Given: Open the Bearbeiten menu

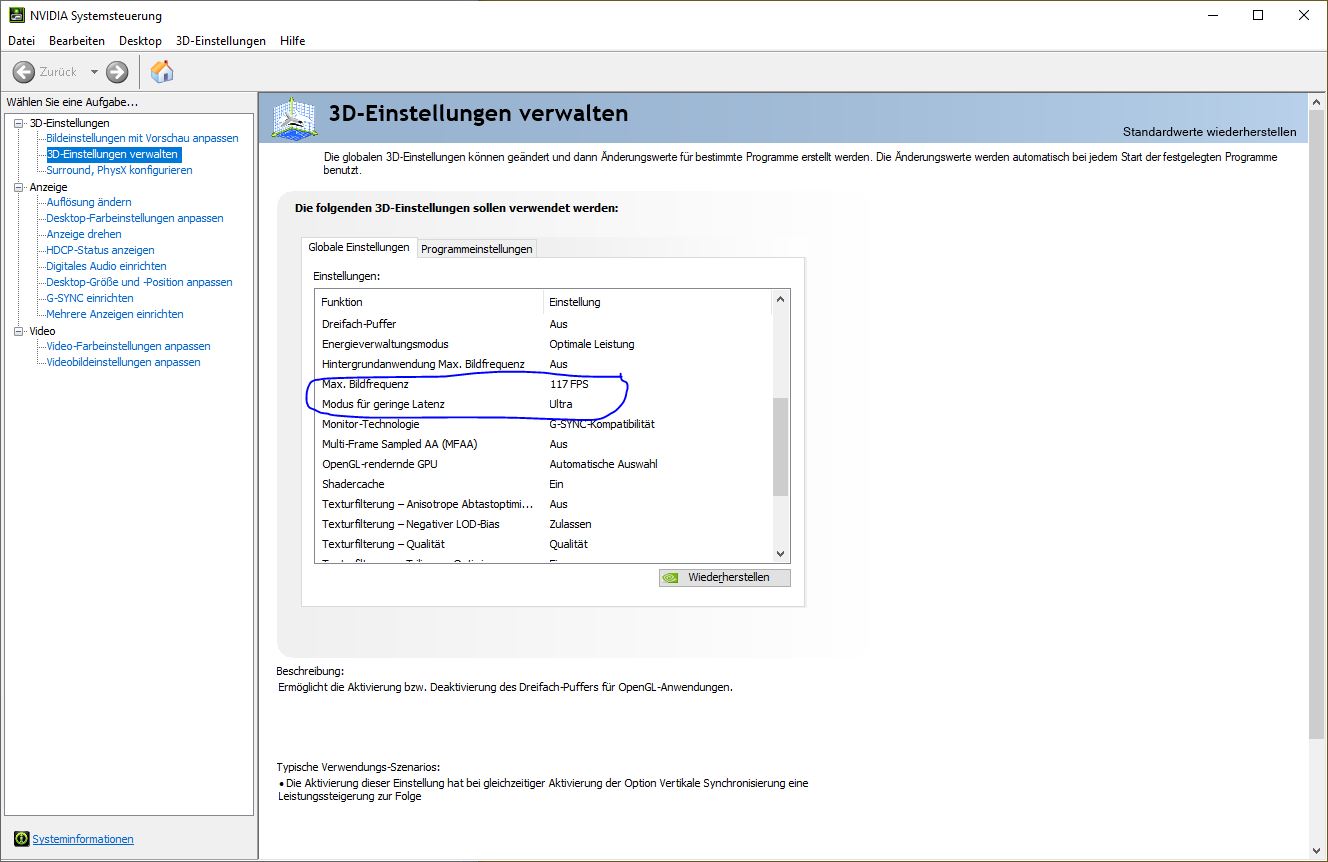Looking at the screenshot, I should point(77,41).
